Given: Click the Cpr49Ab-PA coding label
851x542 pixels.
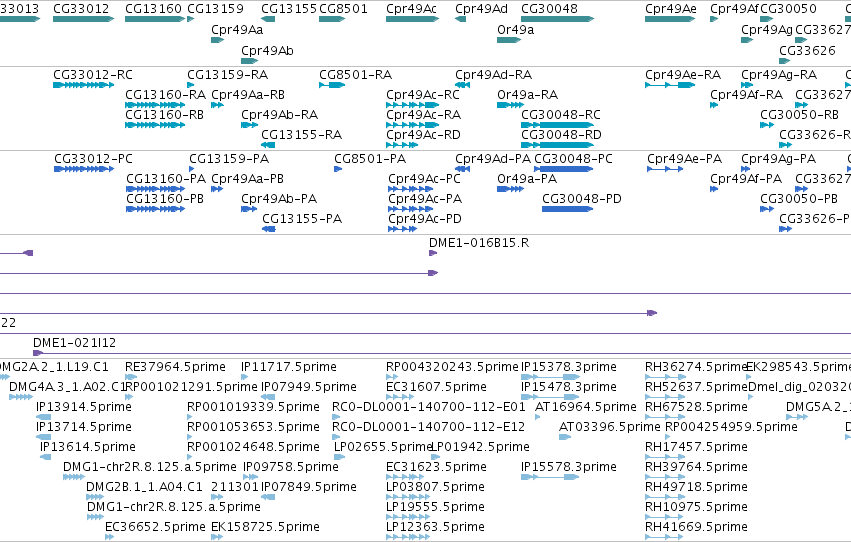Looking at the screenshot, I should coord(279,199).
